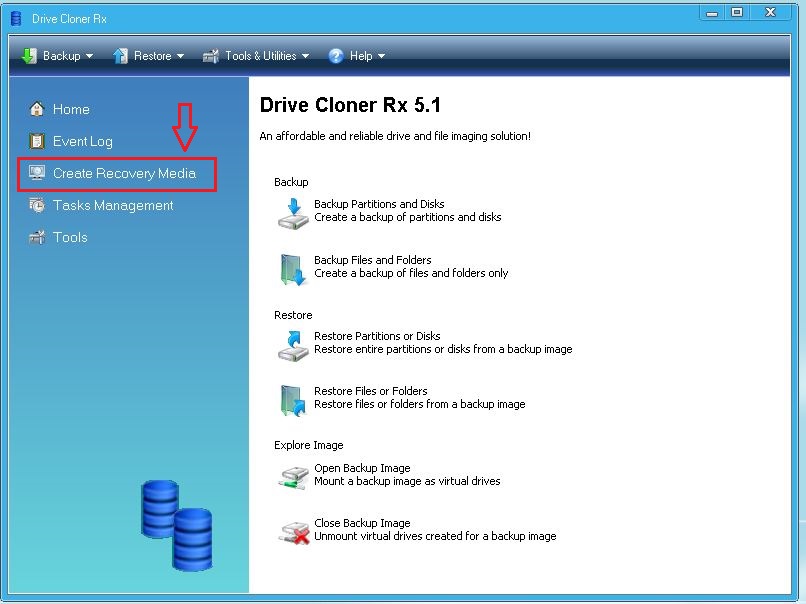The height and width of the screenshot is (604, 806).
Task: Click the Backup section heading
Action: point(291,182)
